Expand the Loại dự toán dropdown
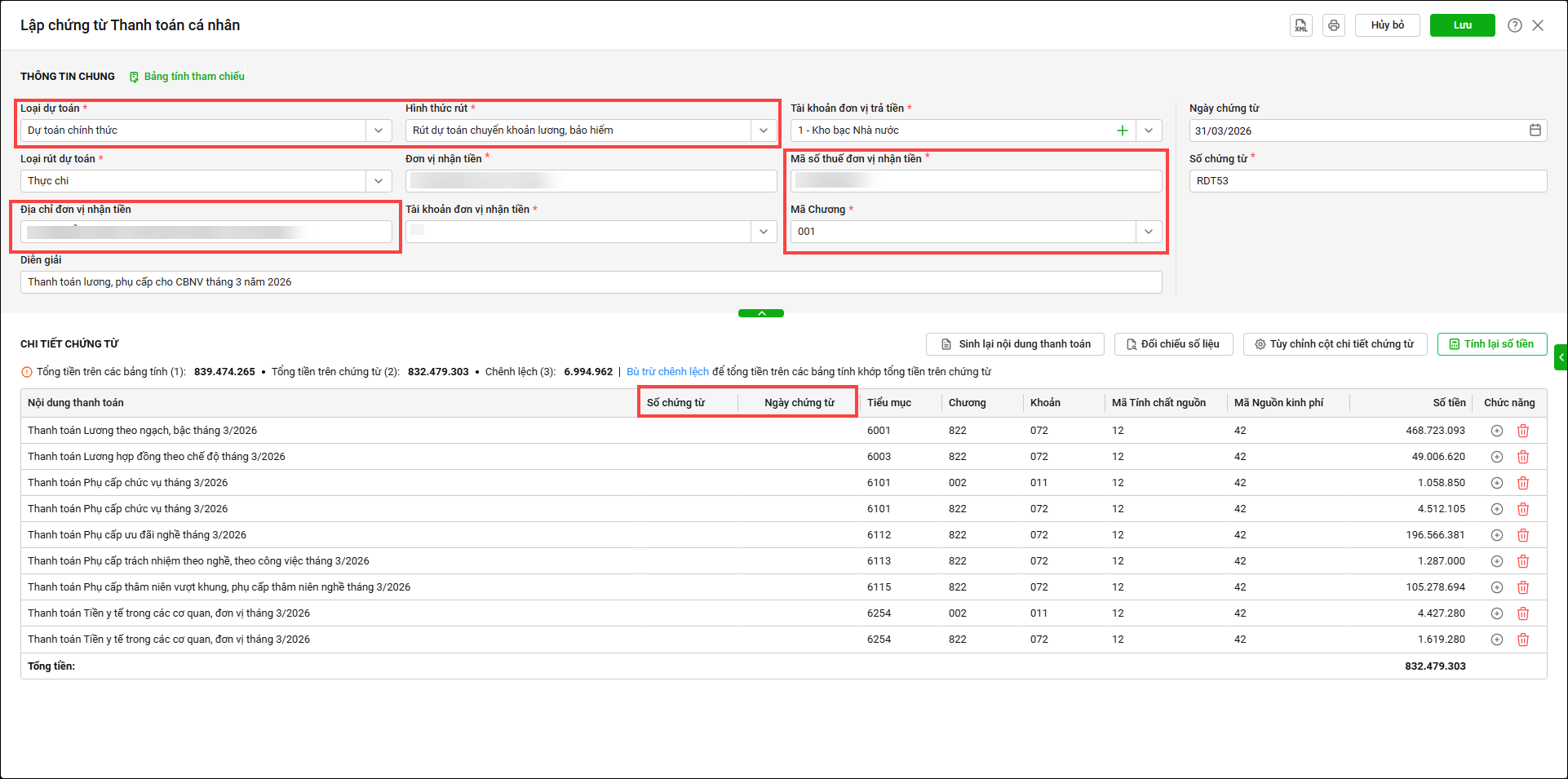Image resolution: width=1568 pixels, height=779 pixels. [x=379, y=131]
